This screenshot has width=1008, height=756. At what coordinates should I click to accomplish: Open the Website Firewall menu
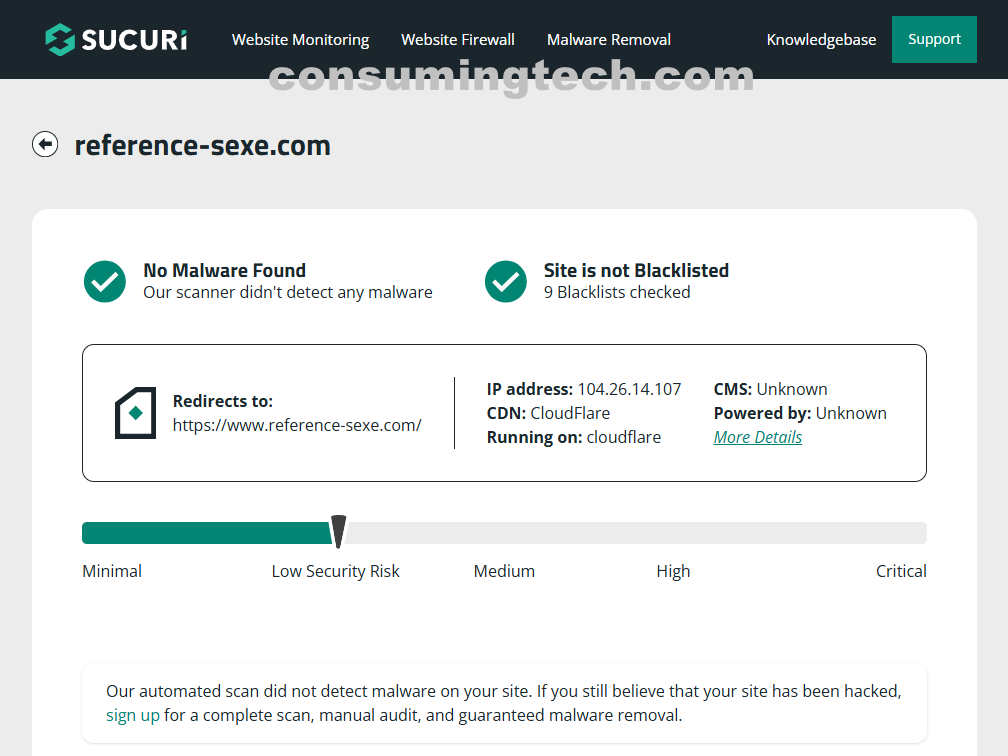458,40
